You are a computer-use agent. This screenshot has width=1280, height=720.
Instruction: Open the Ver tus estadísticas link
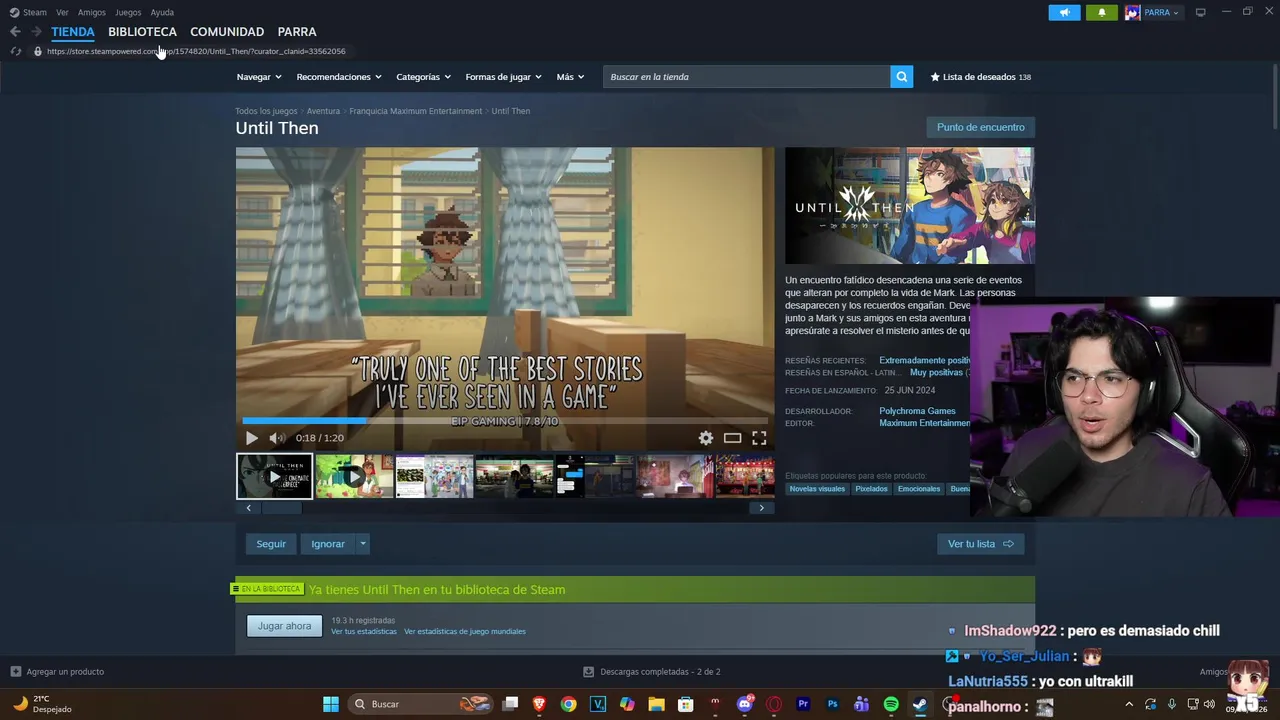(364, 632)
